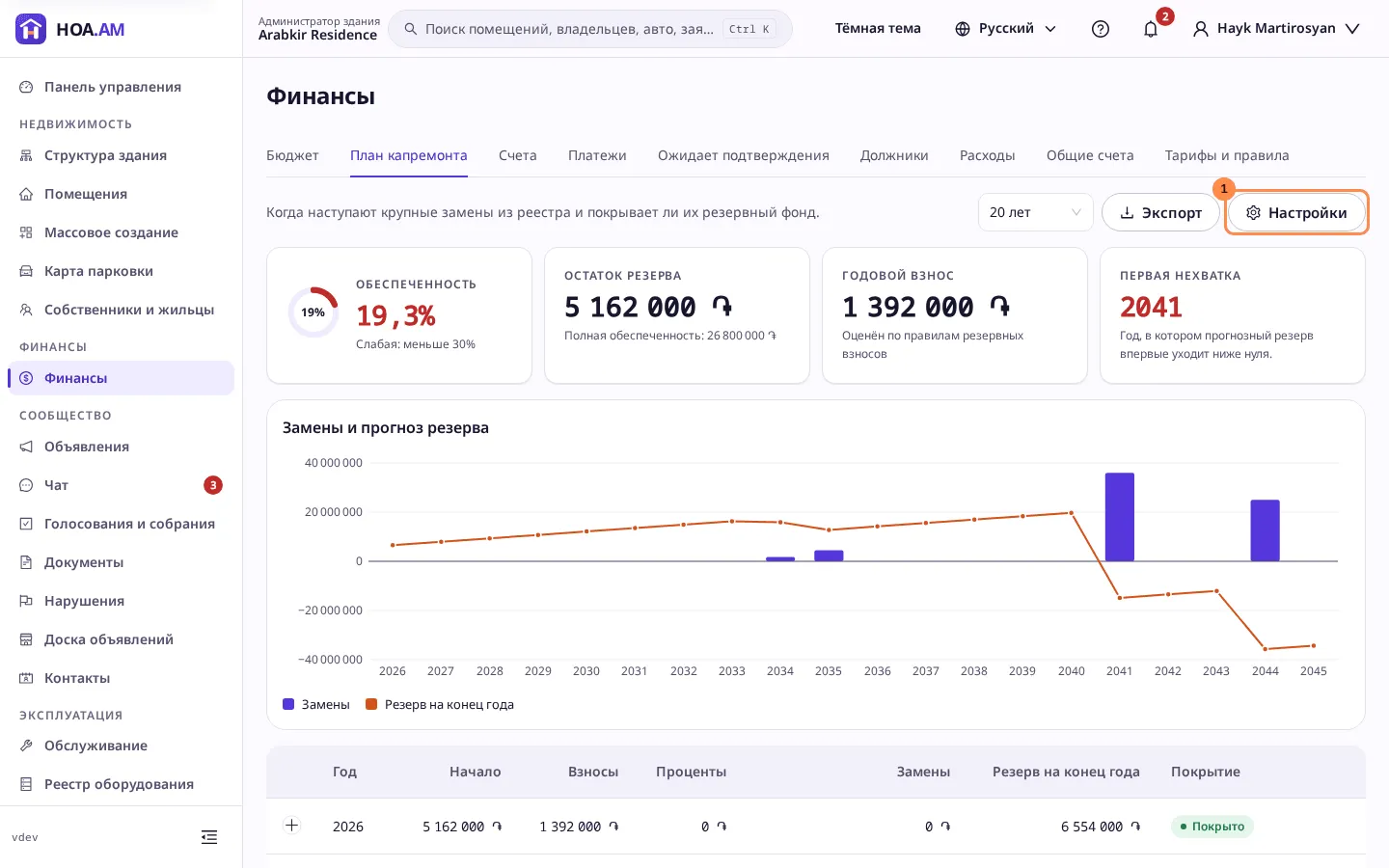
Task: Toggle Резерв на конец года legend swatch
Action: 371,704
